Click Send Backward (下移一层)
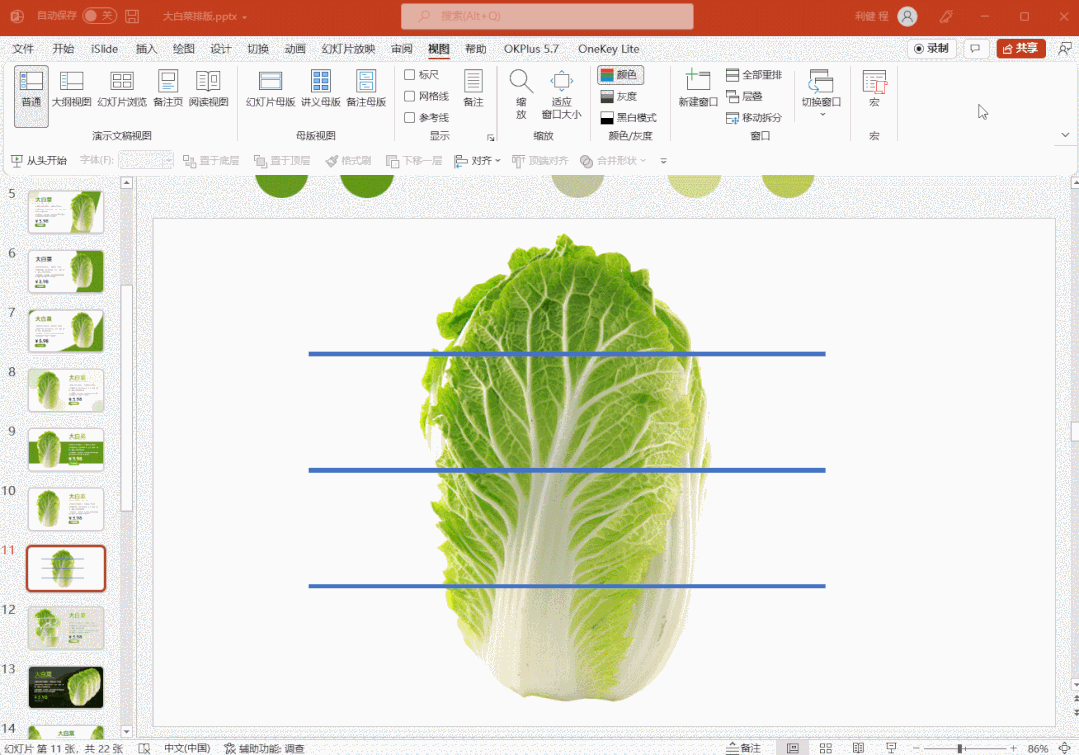The image size is (1079, 755). [x=414, y=160]
